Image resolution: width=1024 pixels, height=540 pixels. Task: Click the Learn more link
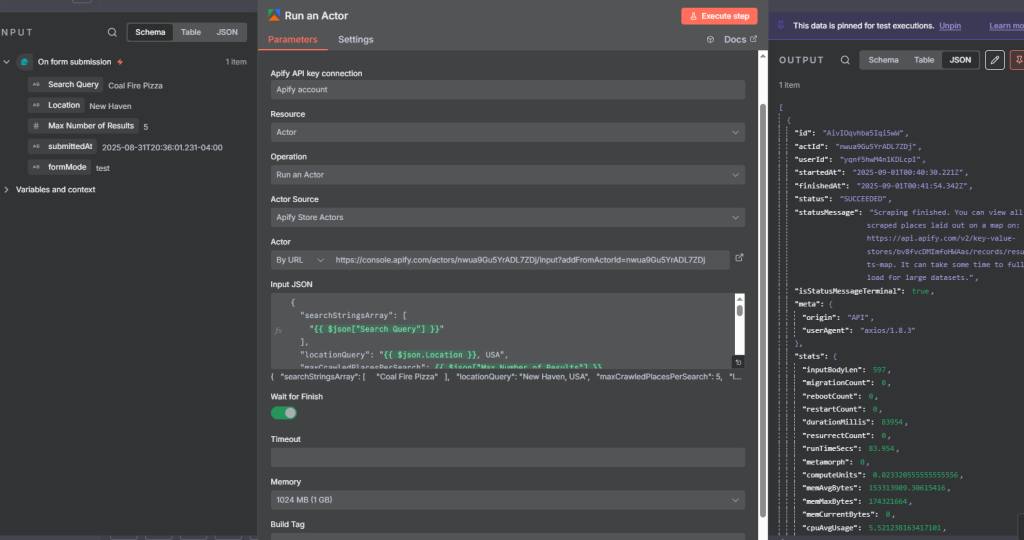coord(1006,26)
